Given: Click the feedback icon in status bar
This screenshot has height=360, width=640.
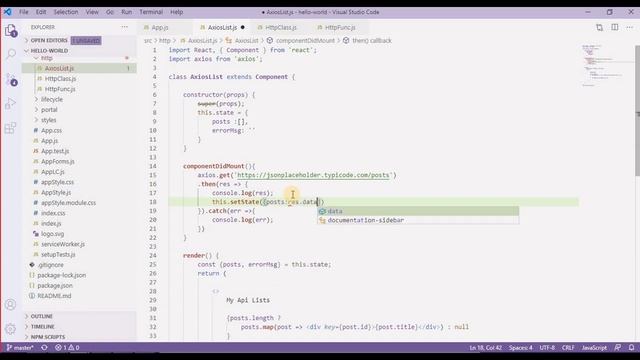Looking at the screenshot, I should click(618, 348).
